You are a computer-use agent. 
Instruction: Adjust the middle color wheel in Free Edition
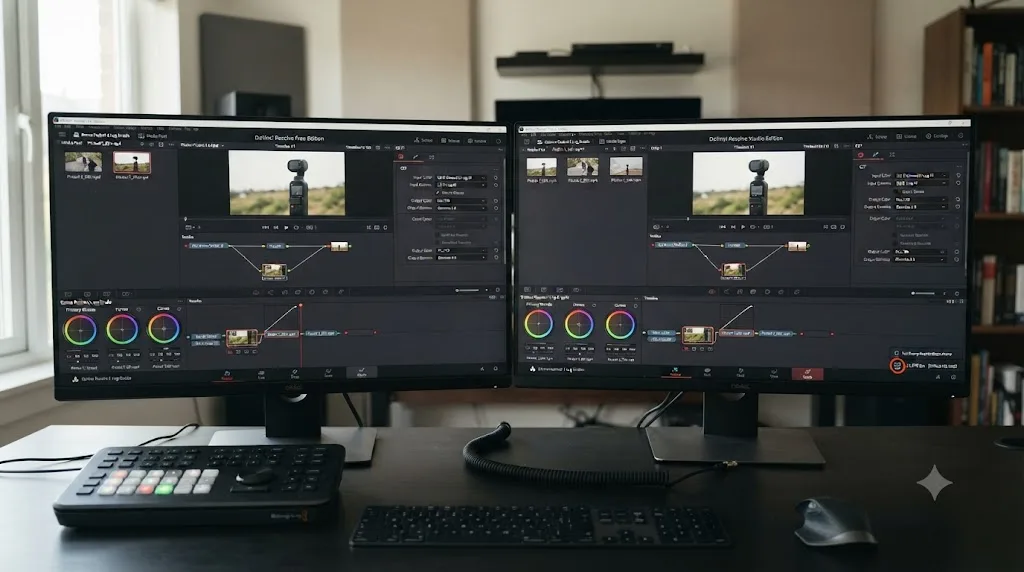click(x=122, y=329)
